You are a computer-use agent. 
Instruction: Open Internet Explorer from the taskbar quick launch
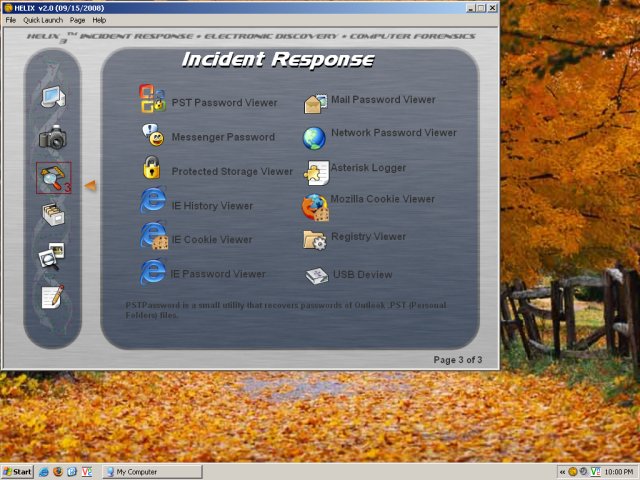[x=44, y=472]
